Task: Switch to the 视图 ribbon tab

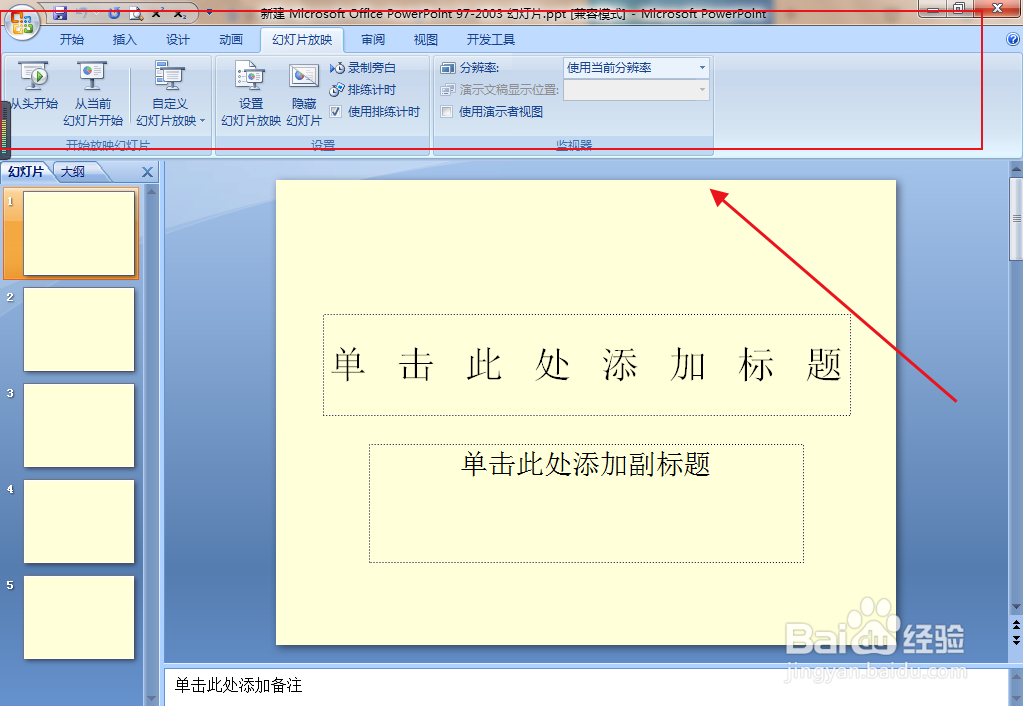Action: [x=424, y=39]
